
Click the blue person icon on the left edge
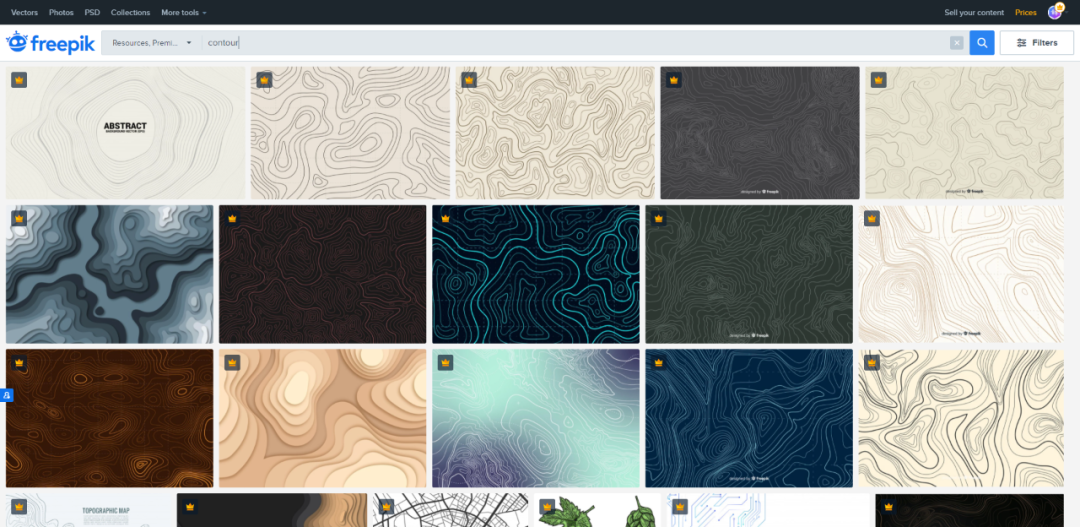pyautogui.click(x=6, y=396)
